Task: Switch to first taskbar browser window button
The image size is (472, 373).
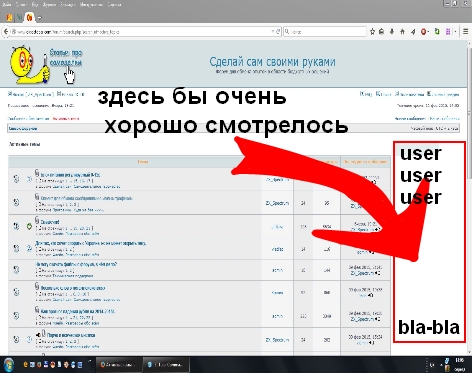Action: [119, 364]
